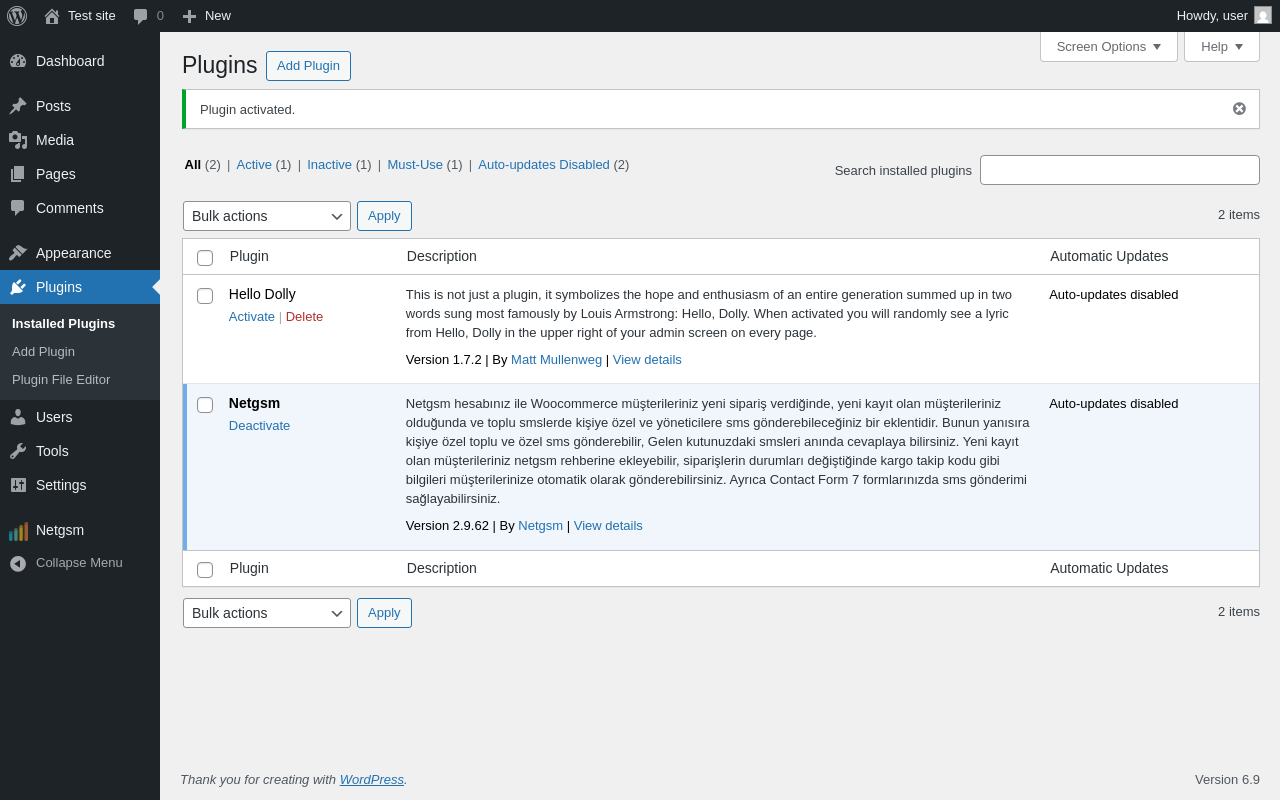The image size is (1280, 800).
Task: Dismiss the 'Plugin activated' notice
Action: coord(1239,109)
